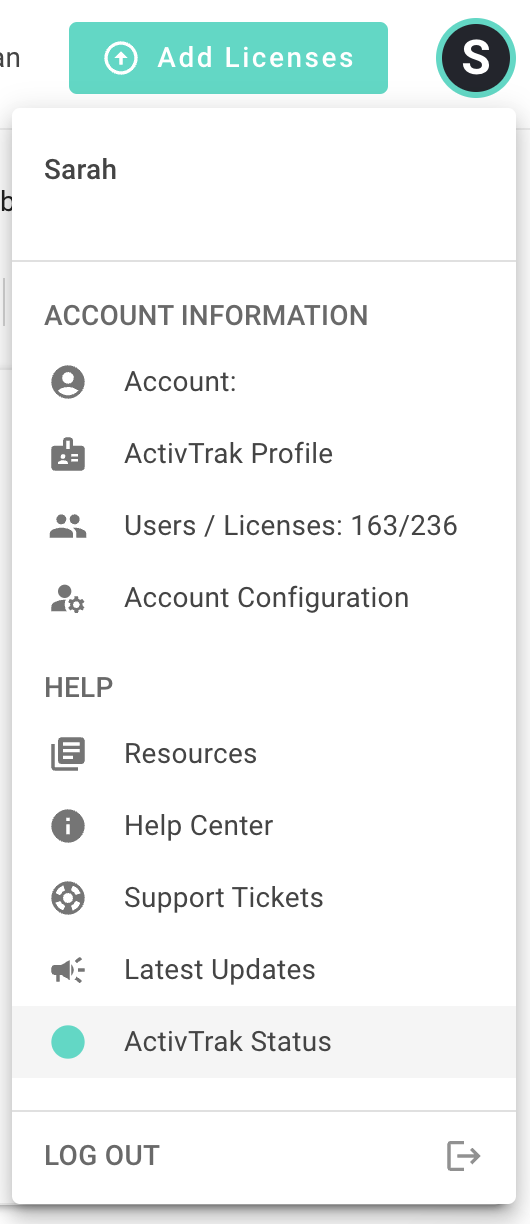
Task: Click the Add Licenses button
Action: click(228, 58)
